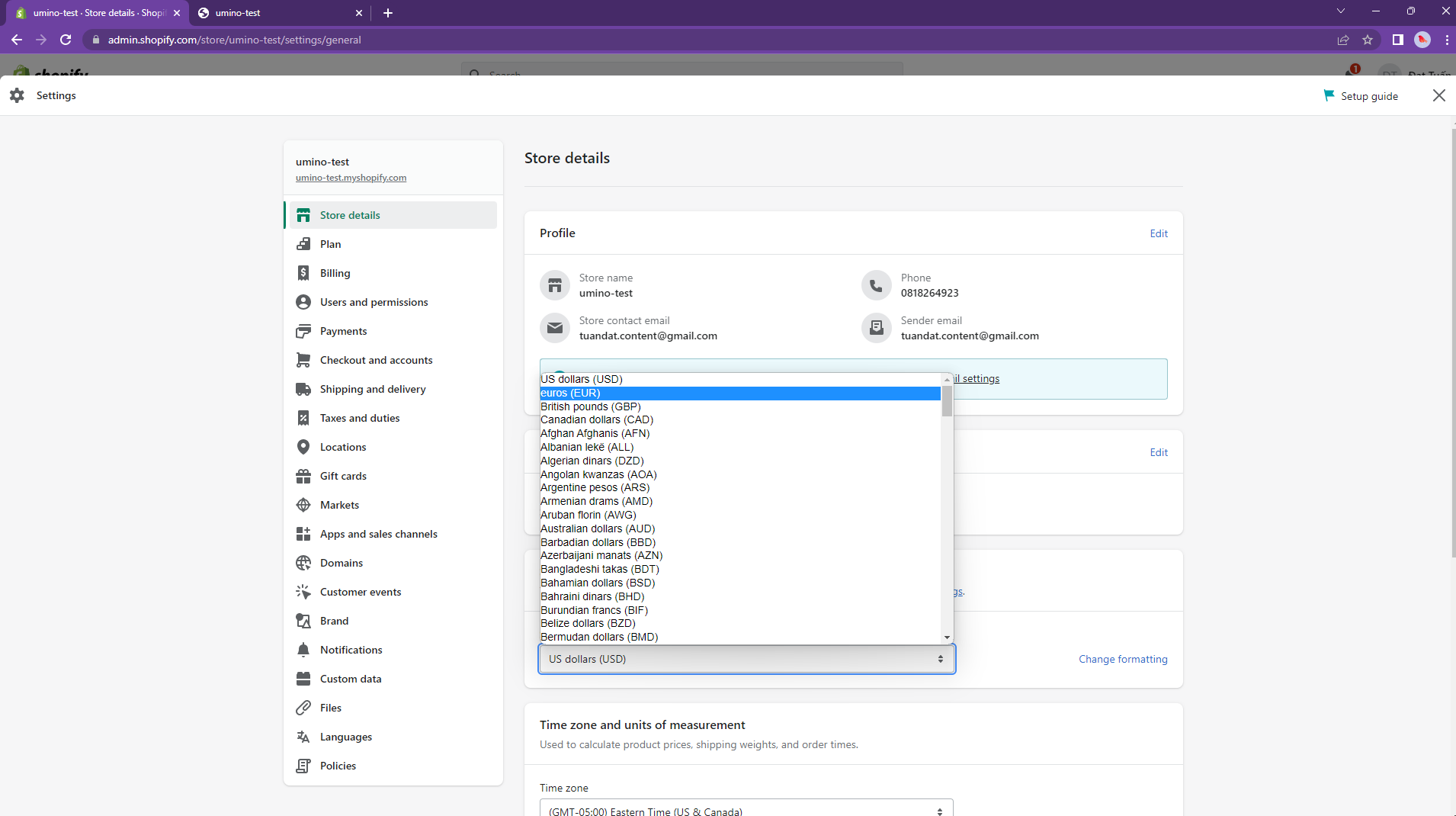Screen dimensions: 1456x816
Task: Open Users and permissions settings
Action: point(374,302)
